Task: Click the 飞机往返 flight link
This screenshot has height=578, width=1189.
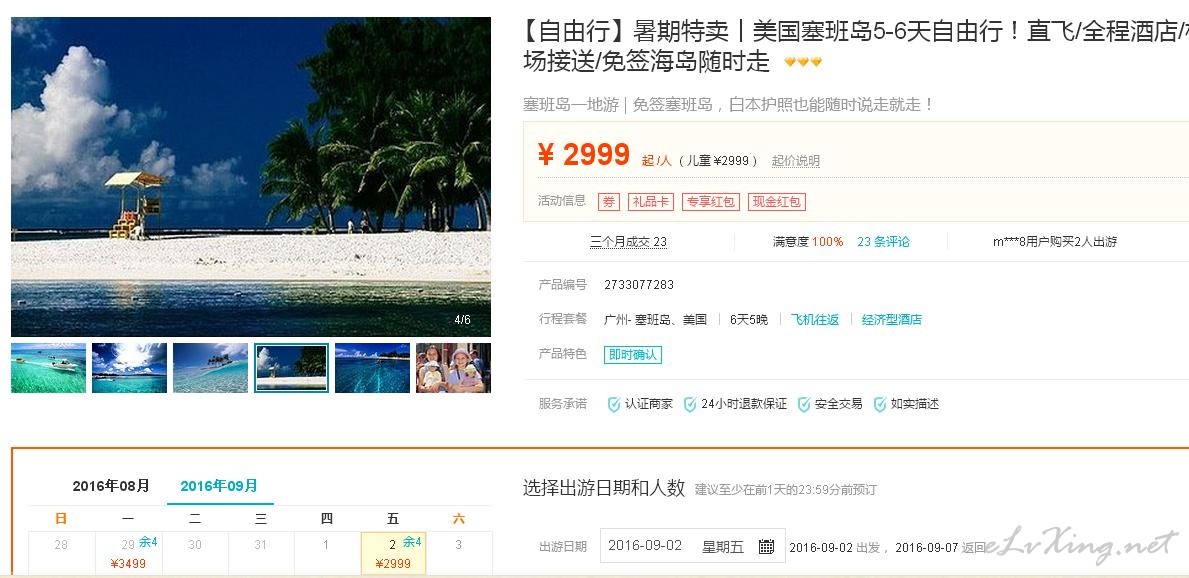Action: (x=814, y=319)
